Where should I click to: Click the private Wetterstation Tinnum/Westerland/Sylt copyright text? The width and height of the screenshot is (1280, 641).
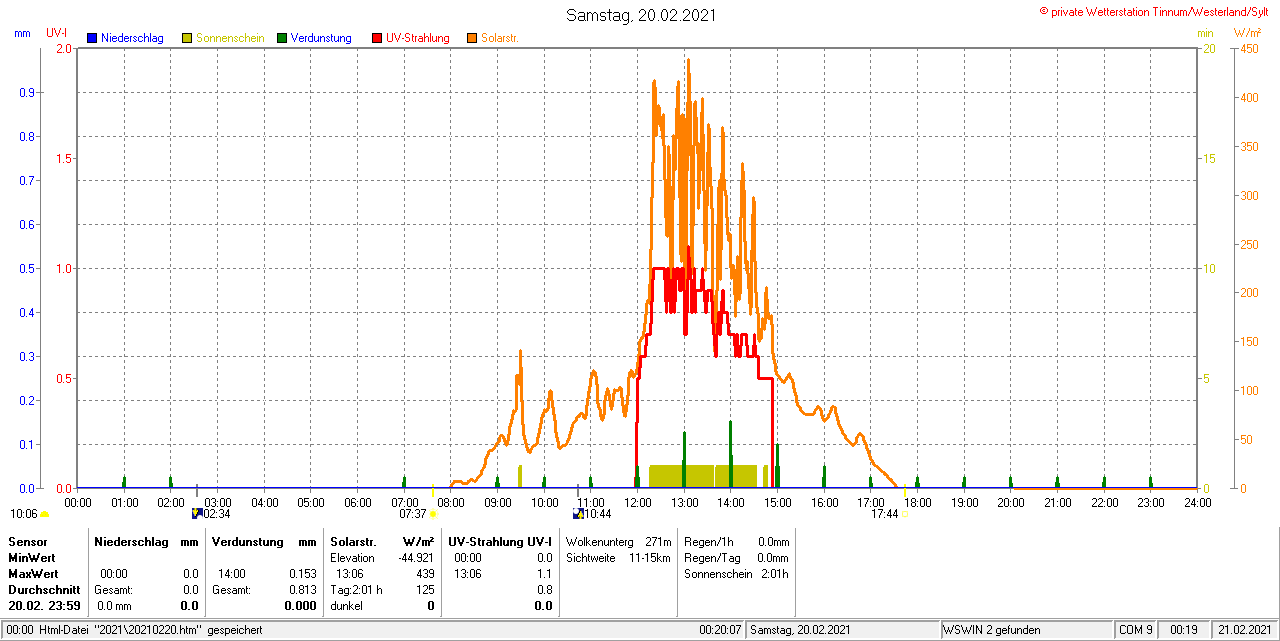click(1155, 11)
